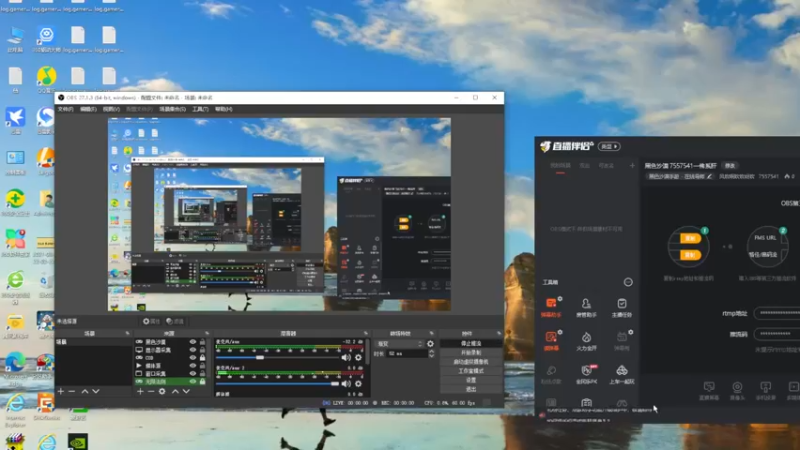Toggle visibility of 窗口采集 source
This screenshot has height=450, width=800.
click(193, 373)
